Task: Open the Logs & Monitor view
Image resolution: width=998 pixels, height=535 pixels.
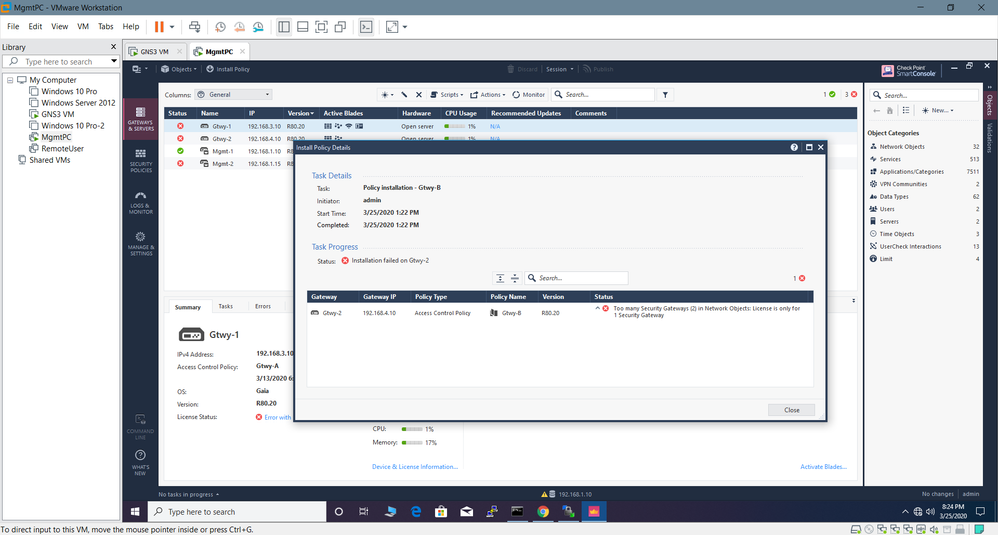Action: pyautogui.click(x=140, y=202)
